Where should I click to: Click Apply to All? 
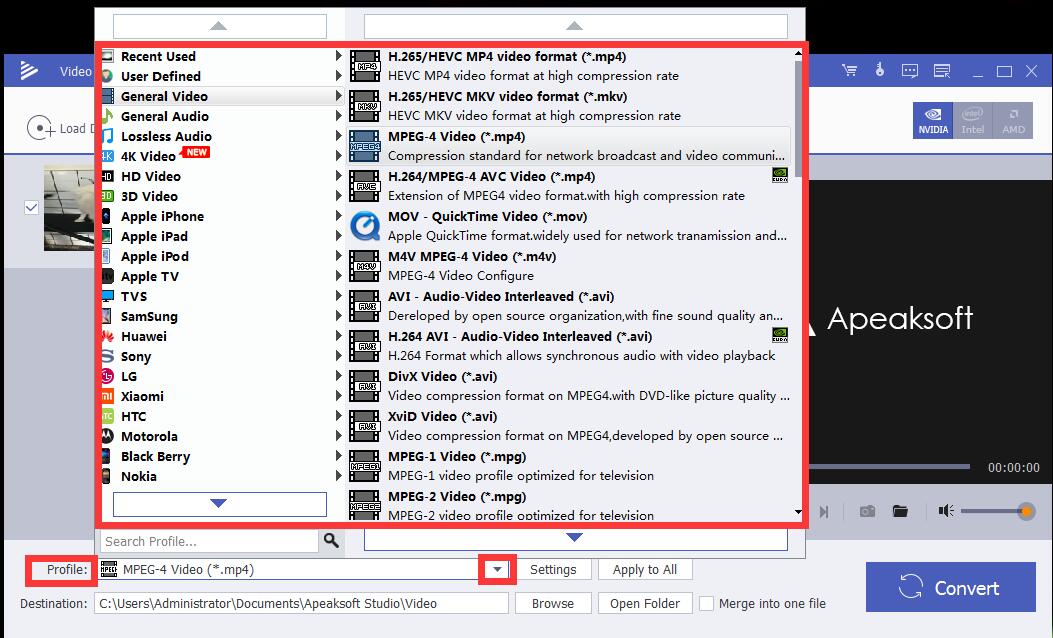click(x=645, y=569)
